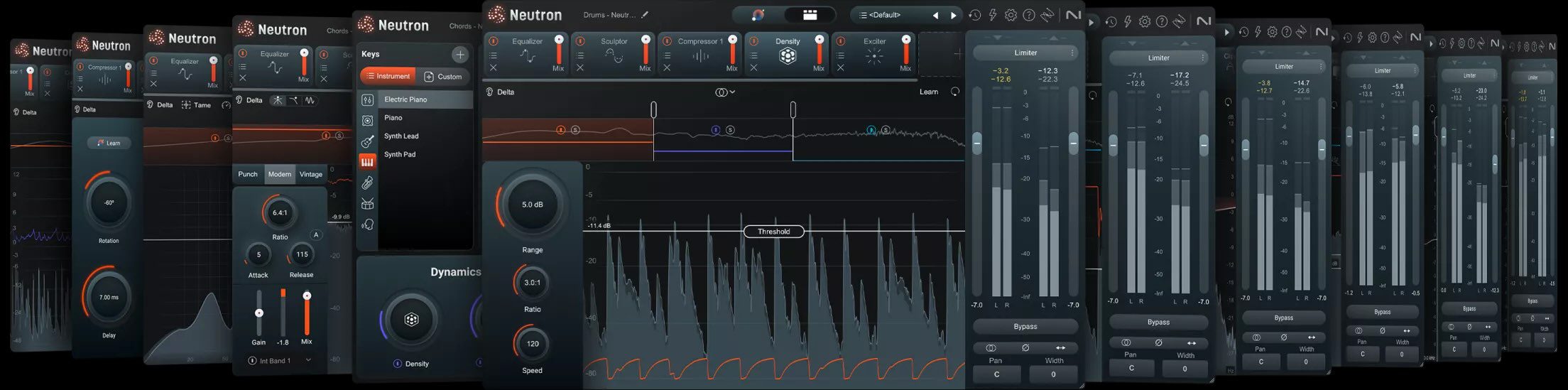Select the Vintage compressor mode tab
Screen dimensions: 1568x390
(310, 174)
